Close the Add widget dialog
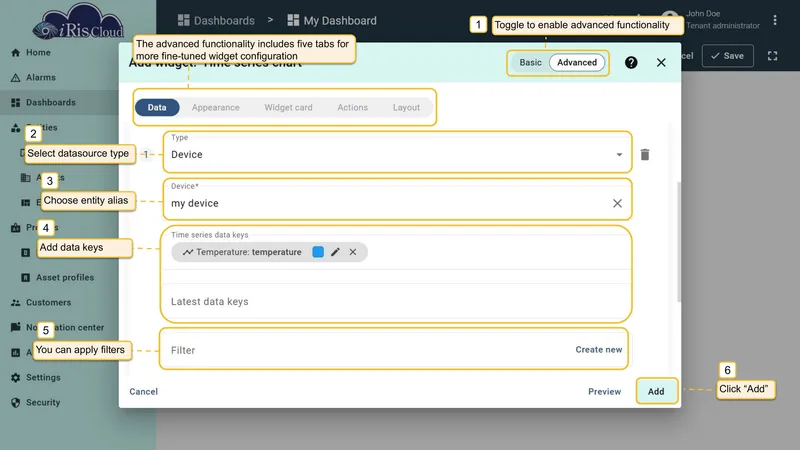The width and height of the screenshot is (800, 450). pyautogui.click(x=661, y=62)
